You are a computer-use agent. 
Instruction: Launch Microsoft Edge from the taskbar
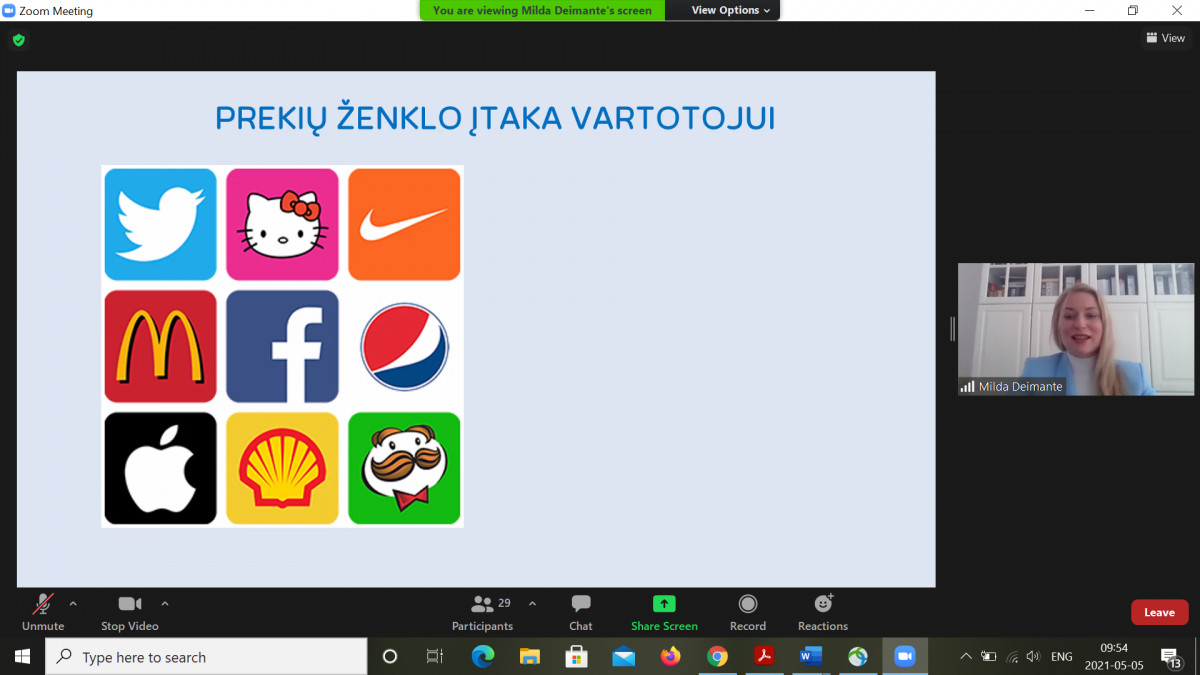tap(483, 656)
